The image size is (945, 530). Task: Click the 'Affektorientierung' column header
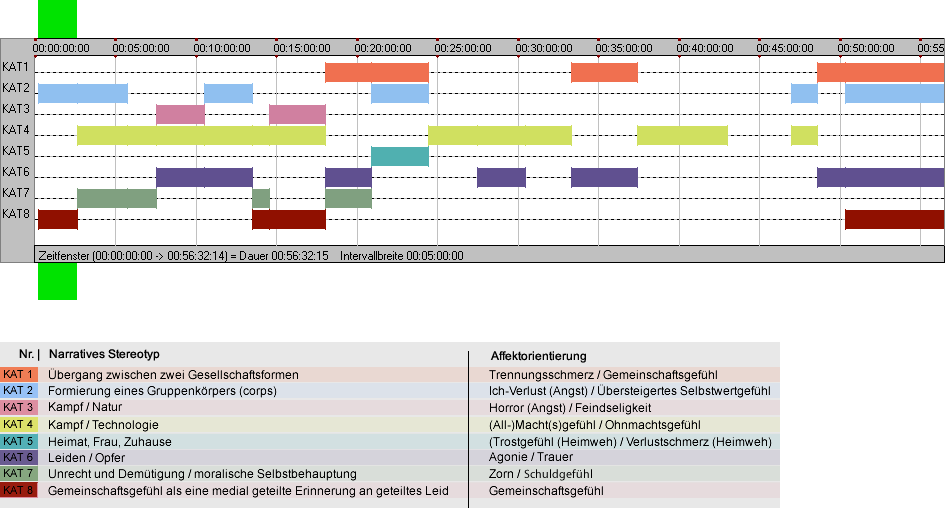click(538, 356)
